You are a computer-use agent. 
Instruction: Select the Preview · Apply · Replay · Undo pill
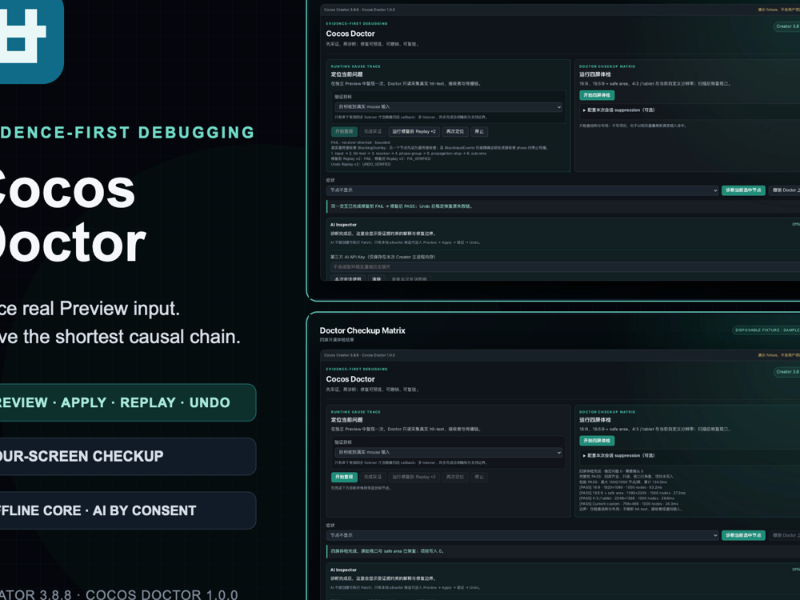point(128,403)
